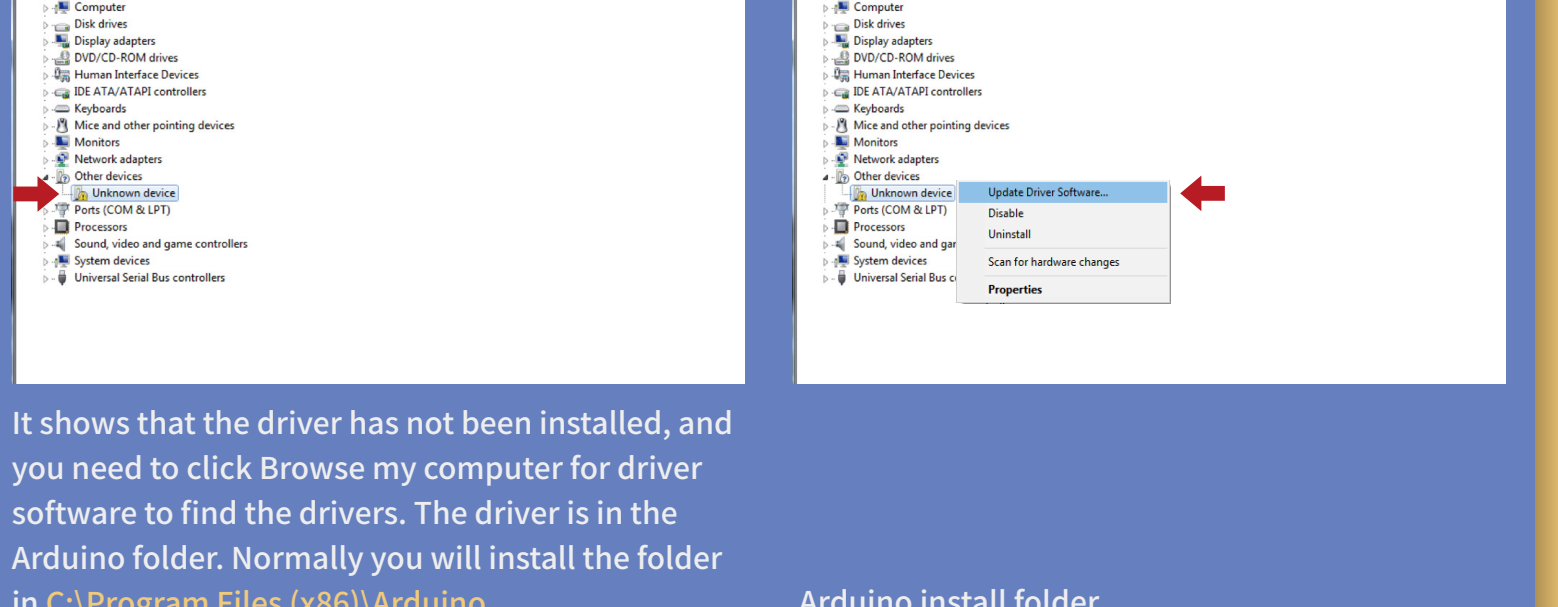The image size is (1558, 607).
Task: Click the Other devices label in the left screenshot
Action: point(108,176)
